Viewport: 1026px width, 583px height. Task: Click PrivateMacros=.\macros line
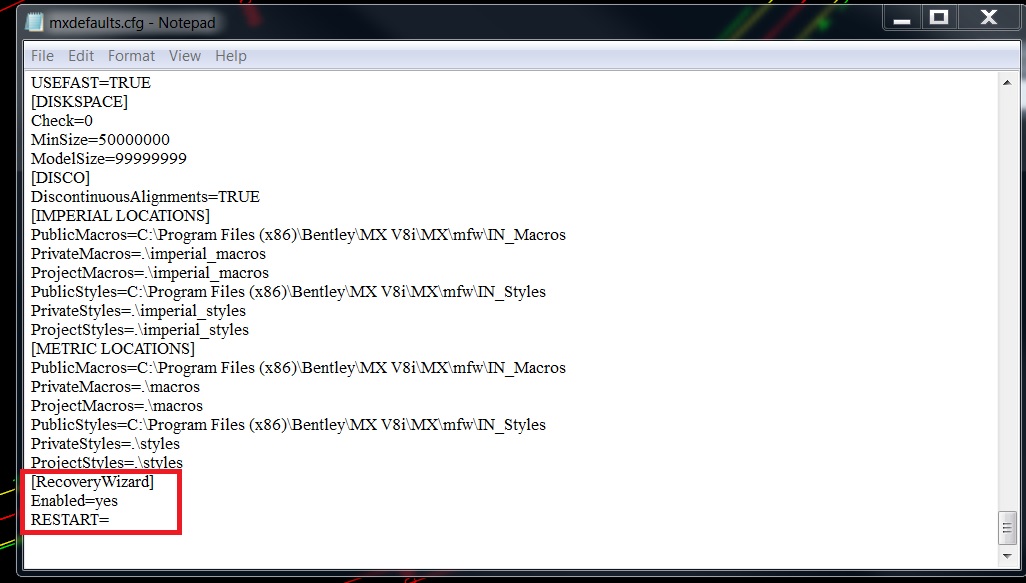pos(115,387)
